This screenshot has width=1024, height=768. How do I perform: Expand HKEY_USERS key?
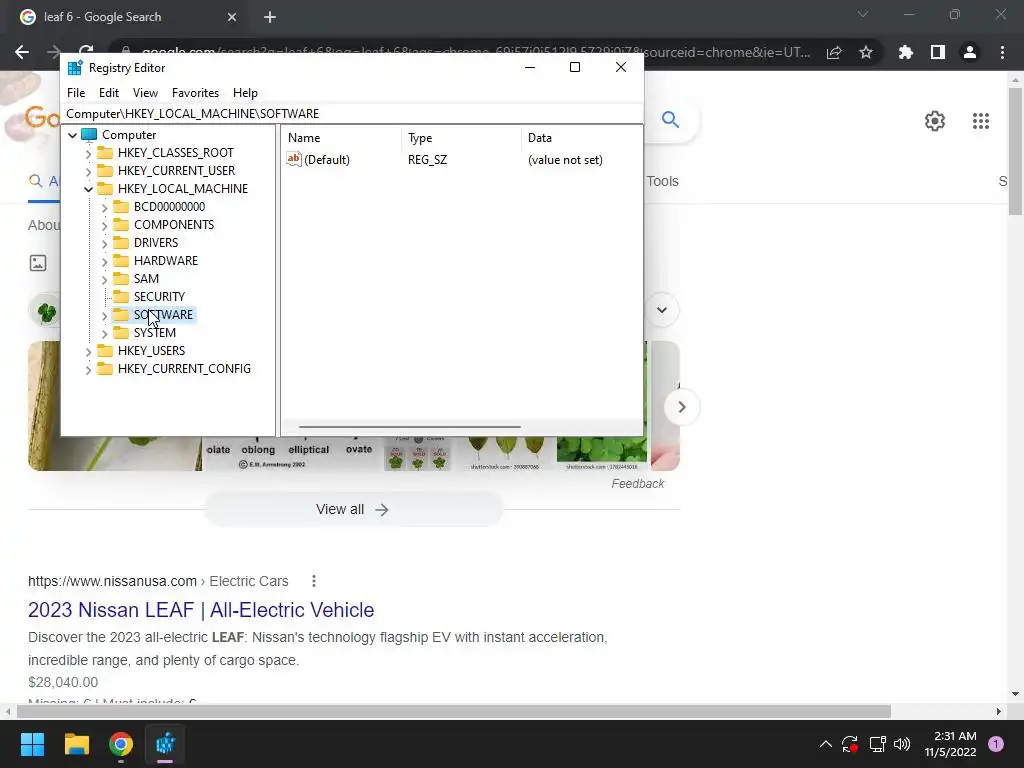[x=88, y=351]
